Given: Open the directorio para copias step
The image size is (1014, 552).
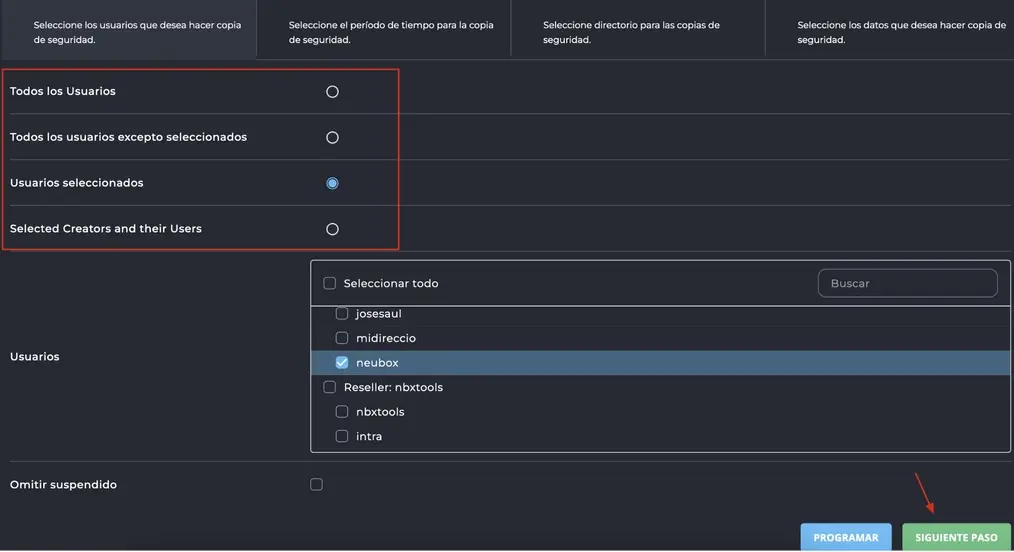Looking at the screenshot, I should pyautogui.click(x=638, y=30).
